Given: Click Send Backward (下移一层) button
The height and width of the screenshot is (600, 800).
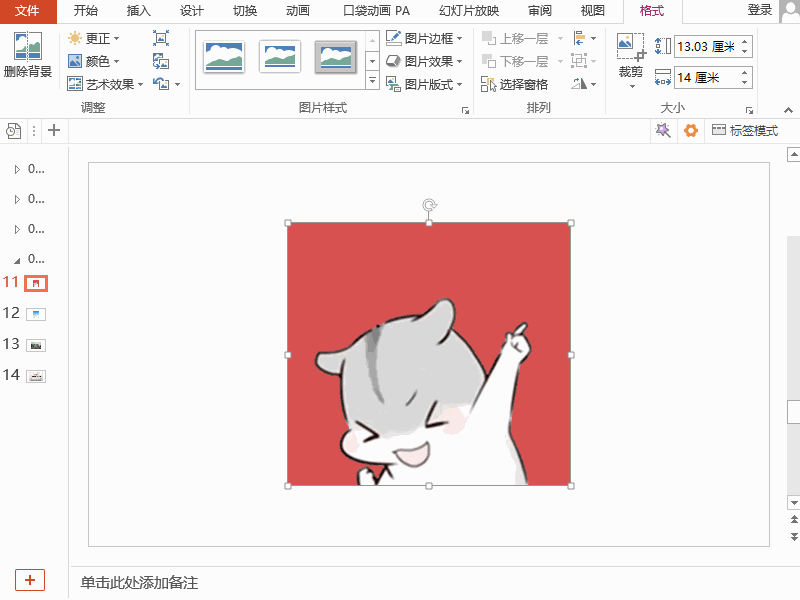Looking at the screenshot, I should (x=515, y=61).
